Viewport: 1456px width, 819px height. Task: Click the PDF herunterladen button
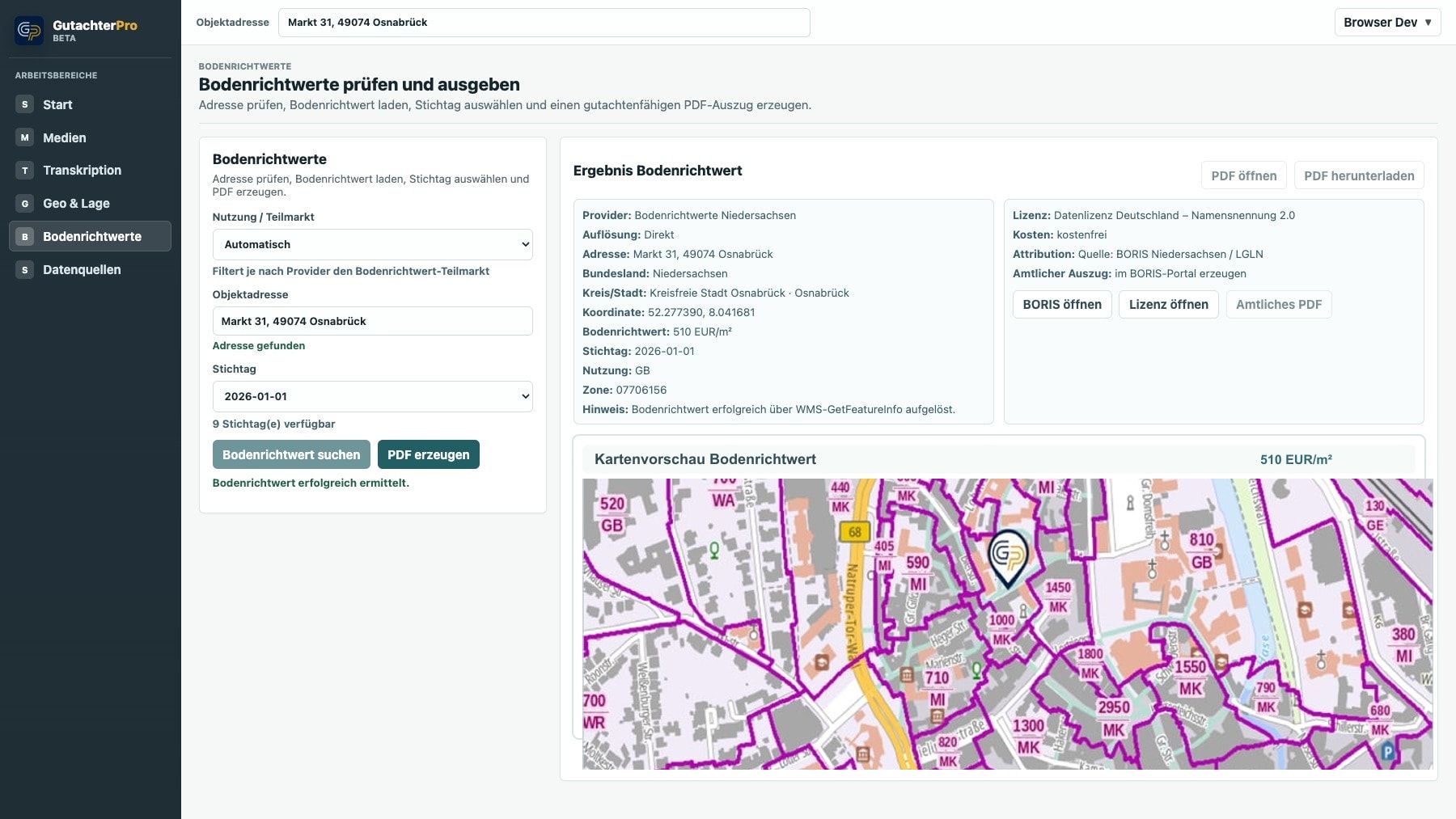(1359, 175)
